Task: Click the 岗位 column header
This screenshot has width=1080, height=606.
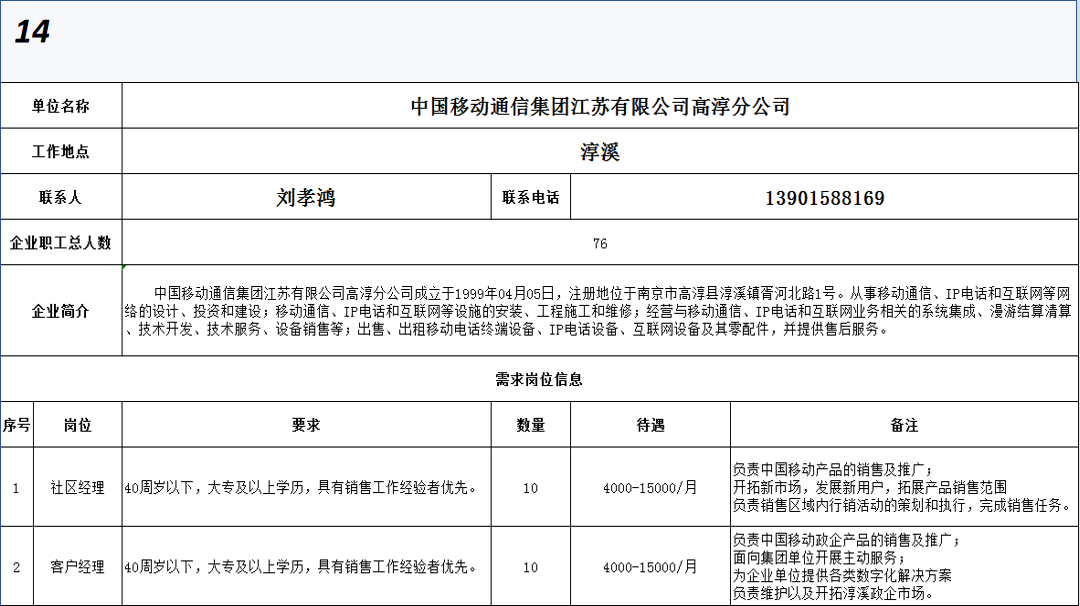Action: [77, 425]
